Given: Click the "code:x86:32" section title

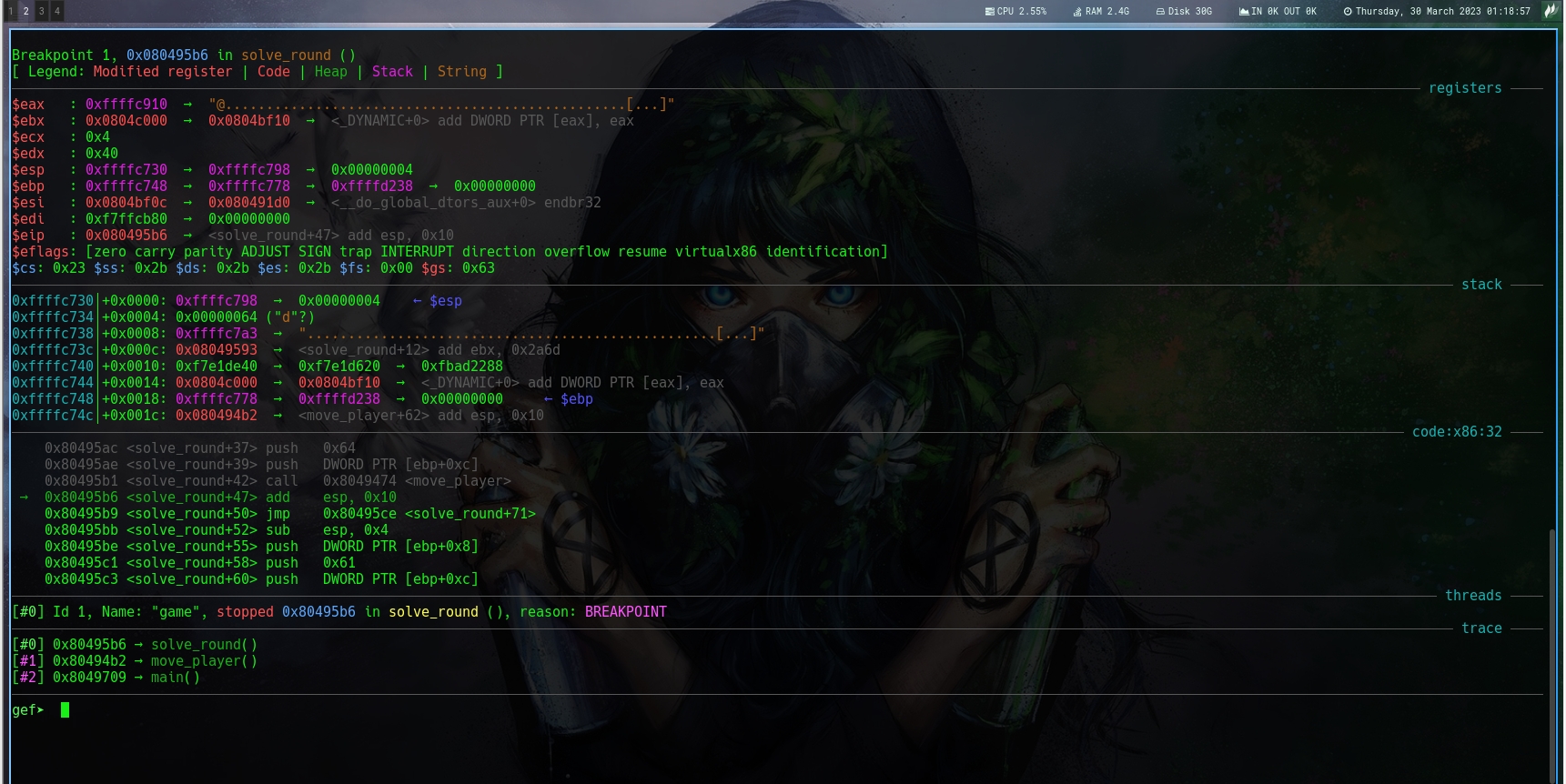Looking at the screenshot, I should click(x=1457, y=431).
